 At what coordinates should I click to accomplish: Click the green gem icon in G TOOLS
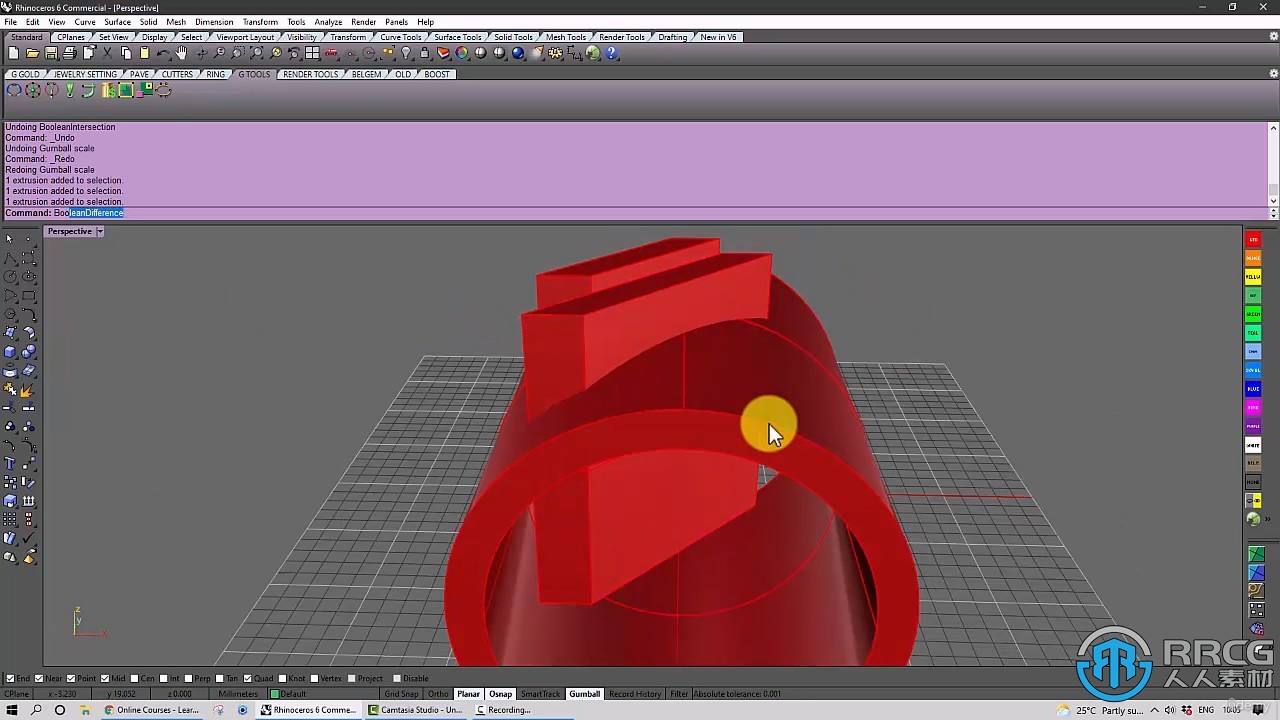(69, 90)
